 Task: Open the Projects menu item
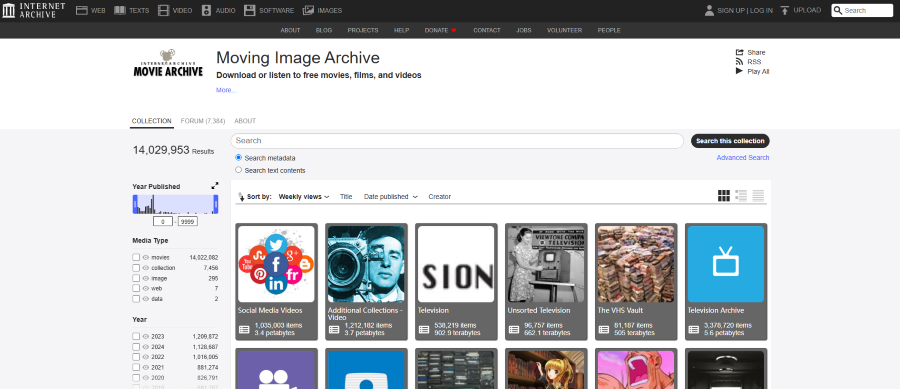pos(363,30)
